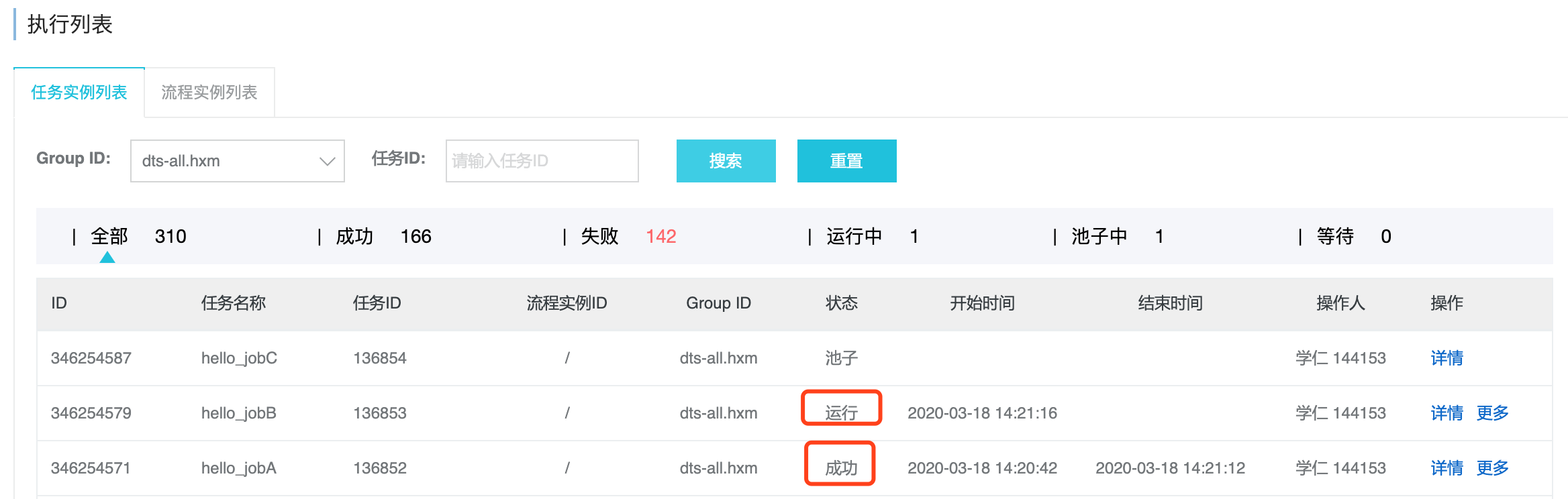The width and height of the screenshot is (1568, 499).
Task: Select task row ID 346254587
Action: click(x=91, y=358)
